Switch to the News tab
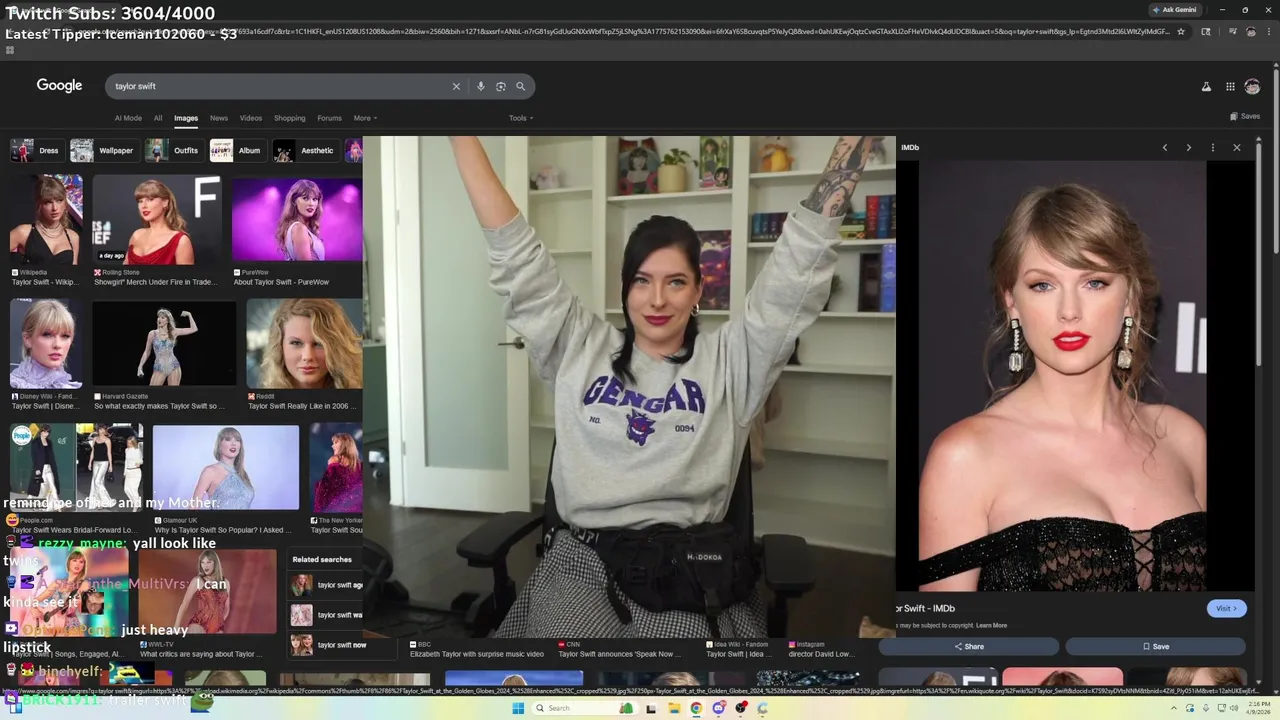Screen dimensions: 1280x720 (x=219, y=118)
